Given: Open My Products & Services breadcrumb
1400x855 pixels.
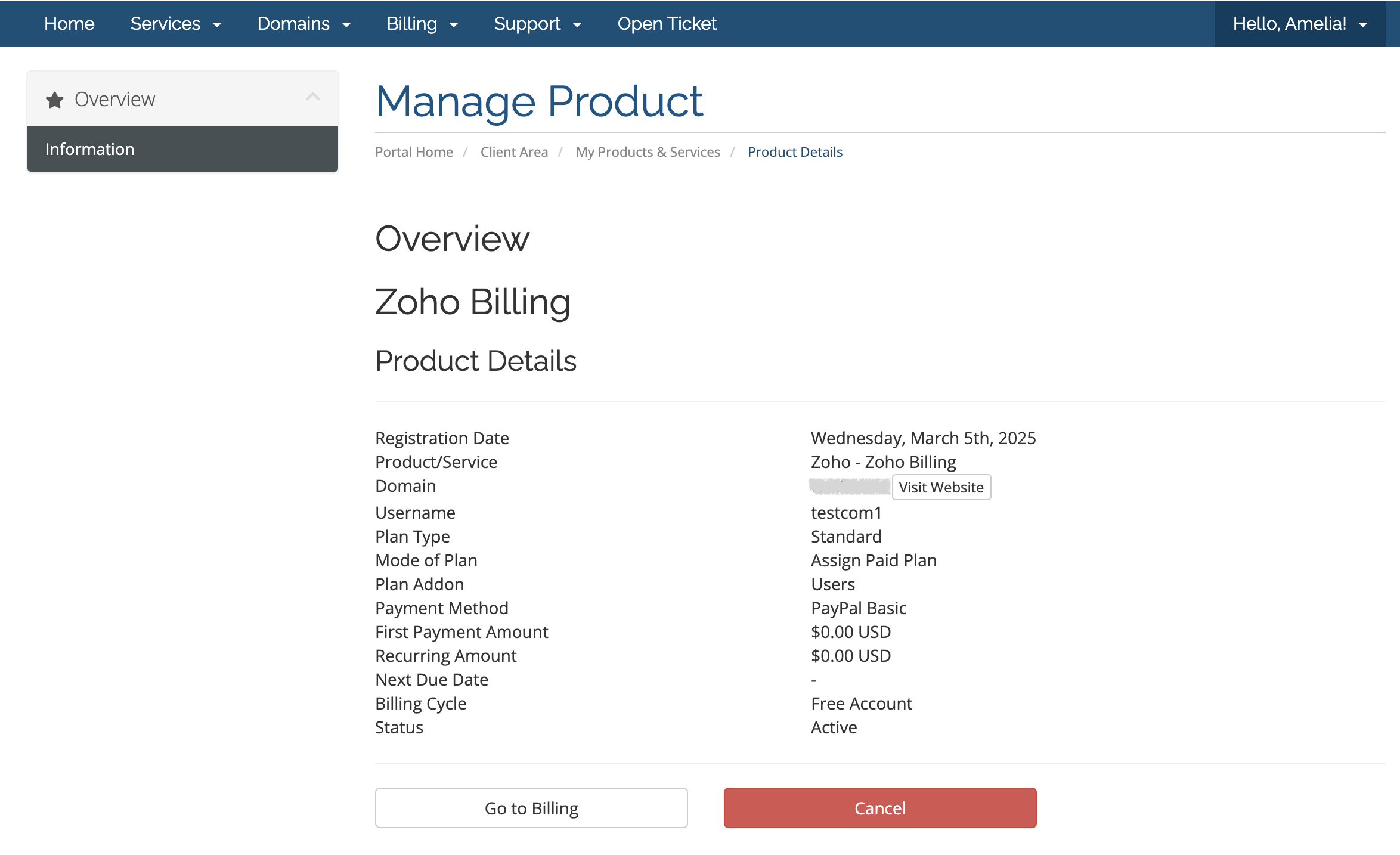Looking at the screenshot, I should point(648,152).
